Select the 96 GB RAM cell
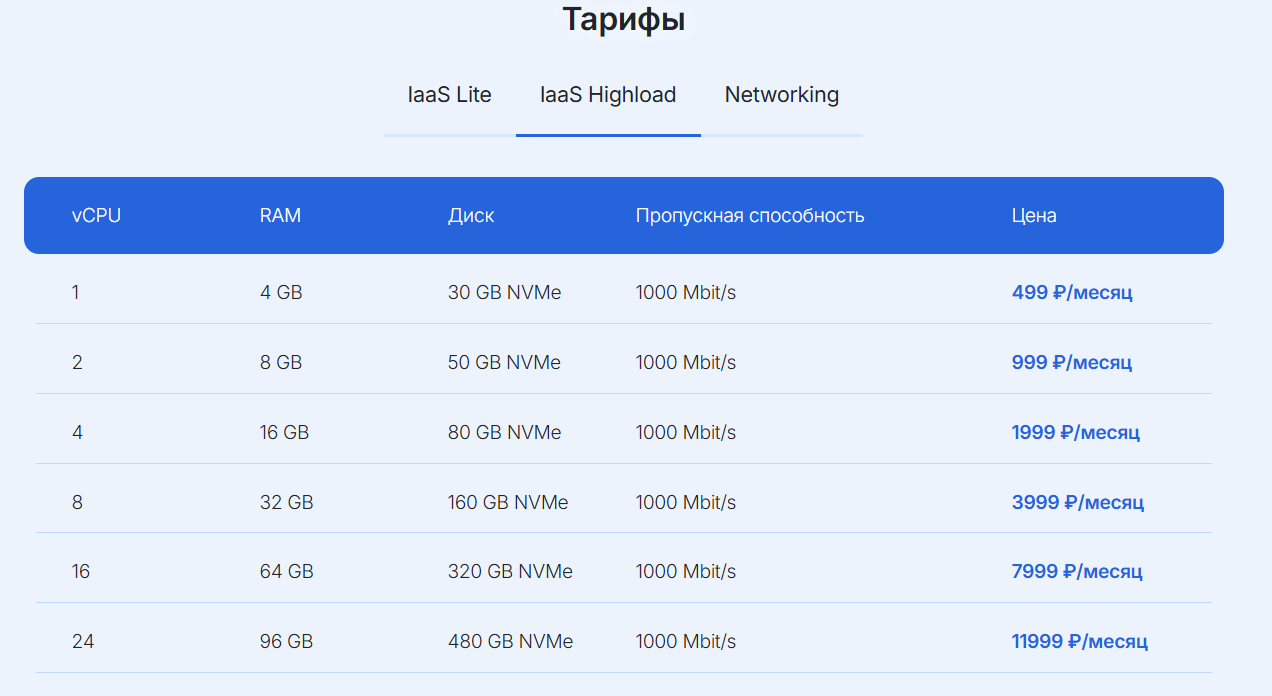Screen dimensions: 1272x696 tap(286, 642)
